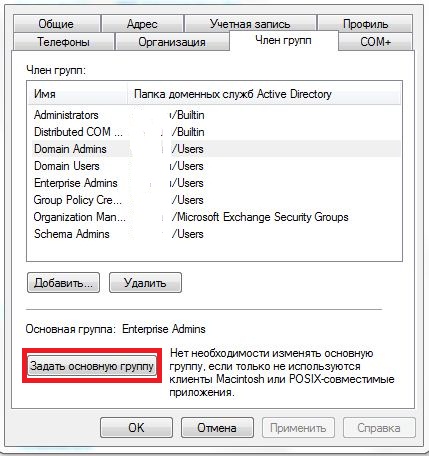Click the Удалить button
Image resolution: width=429 pixels, height=456 pixels.
click(145, 283)
